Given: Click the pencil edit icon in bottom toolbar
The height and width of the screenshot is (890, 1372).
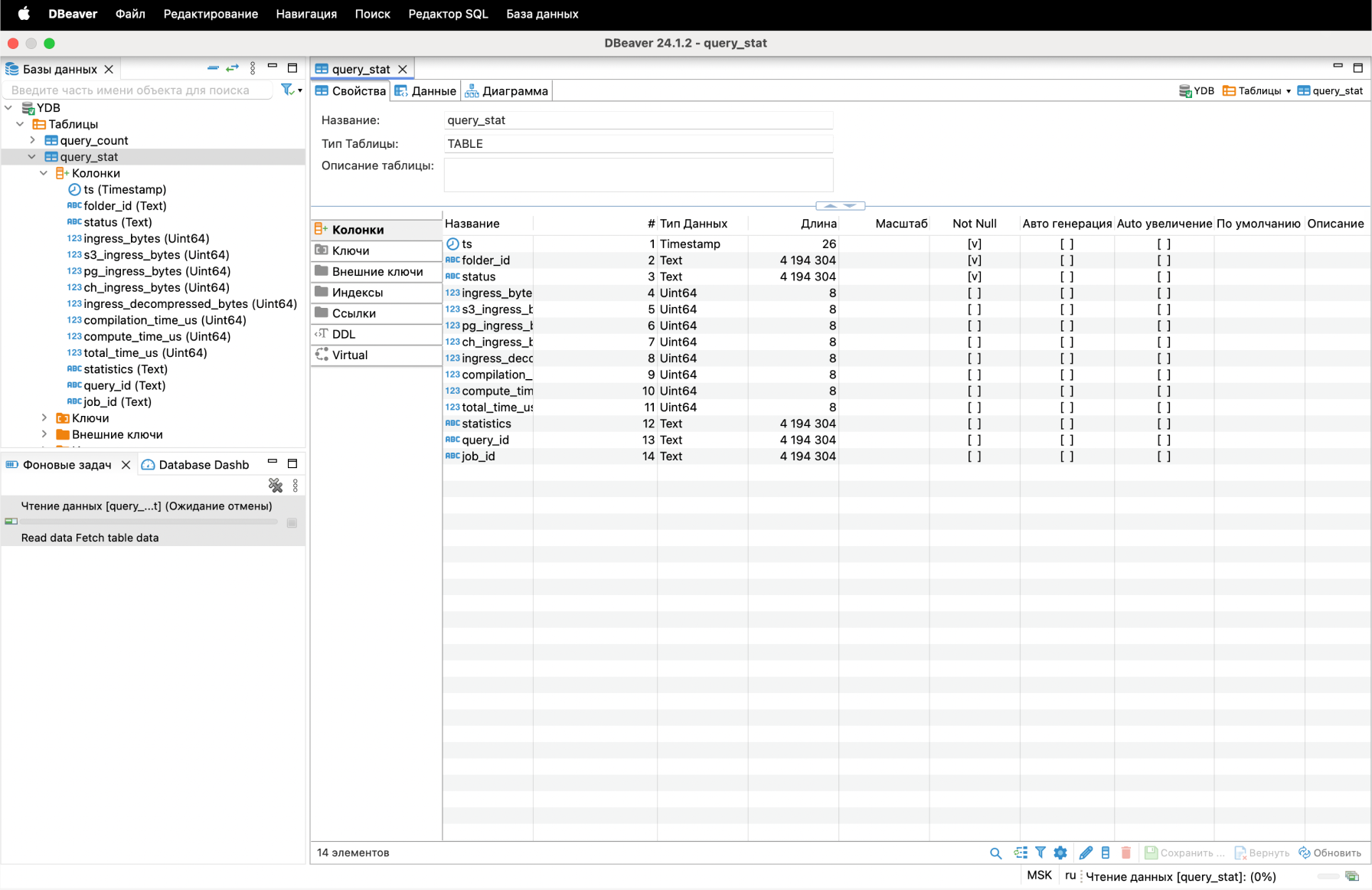Looking at the screenshot, I should [1086, 852].
